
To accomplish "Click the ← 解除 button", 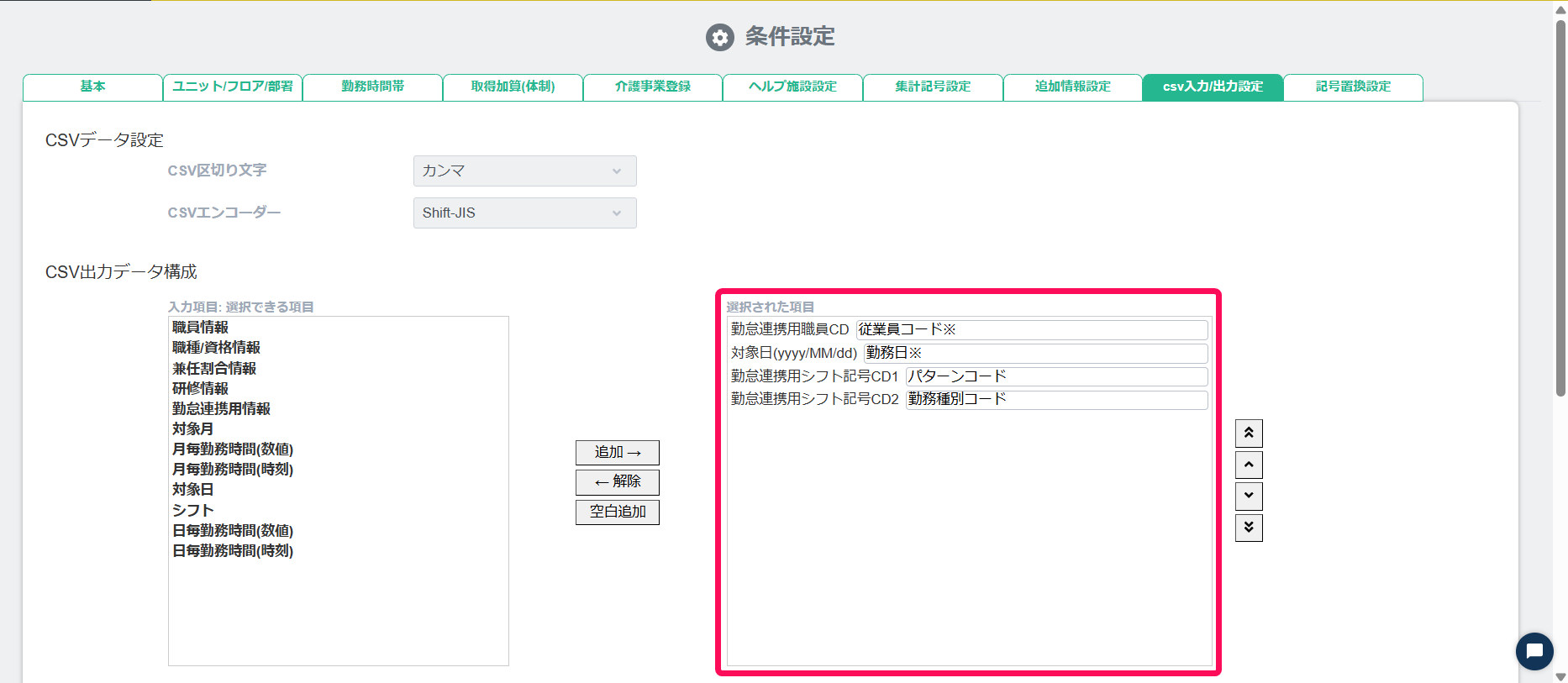I will pos(618,482).
